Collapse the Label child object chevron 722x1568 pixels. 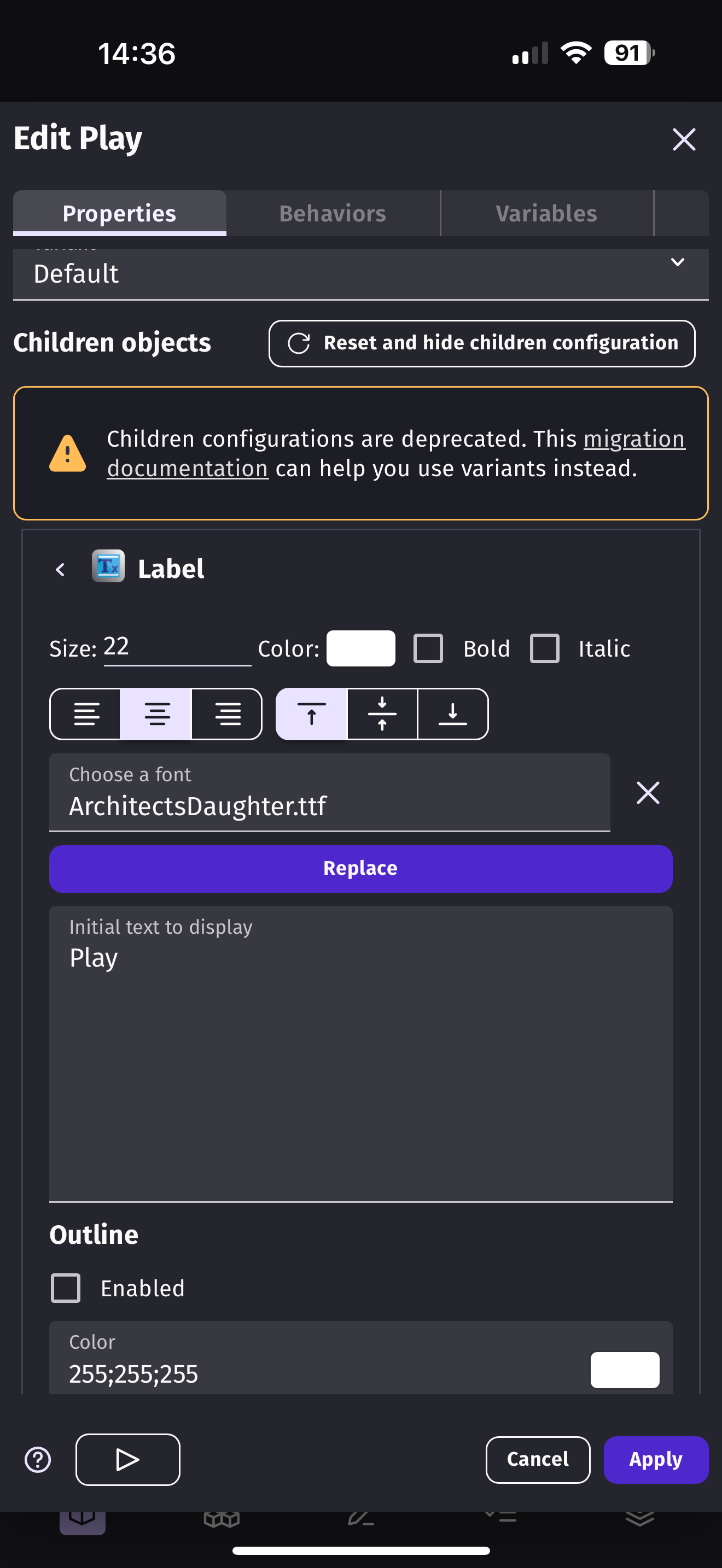click(x=60, y=570)
